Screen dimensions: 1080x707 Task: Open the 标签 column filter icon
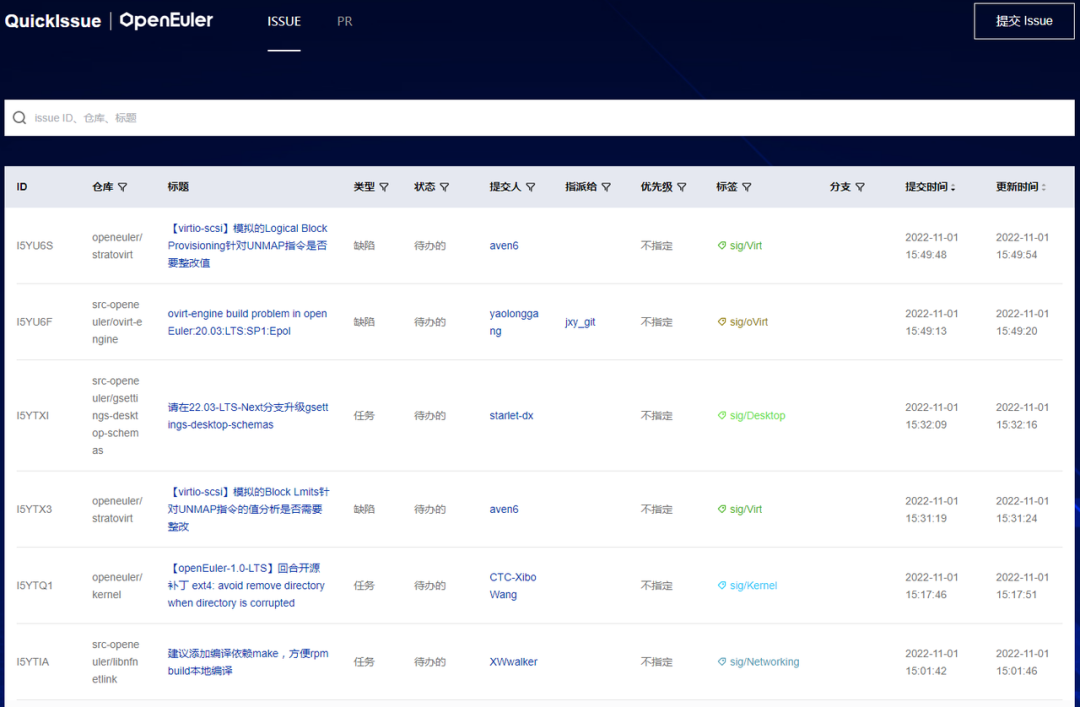click(747, 187)
